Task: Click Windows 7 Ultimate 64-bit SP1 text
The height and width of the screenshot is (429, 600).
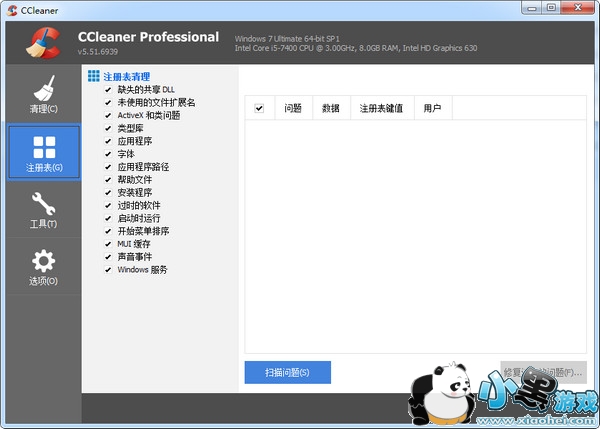Action: pos(287,39)
